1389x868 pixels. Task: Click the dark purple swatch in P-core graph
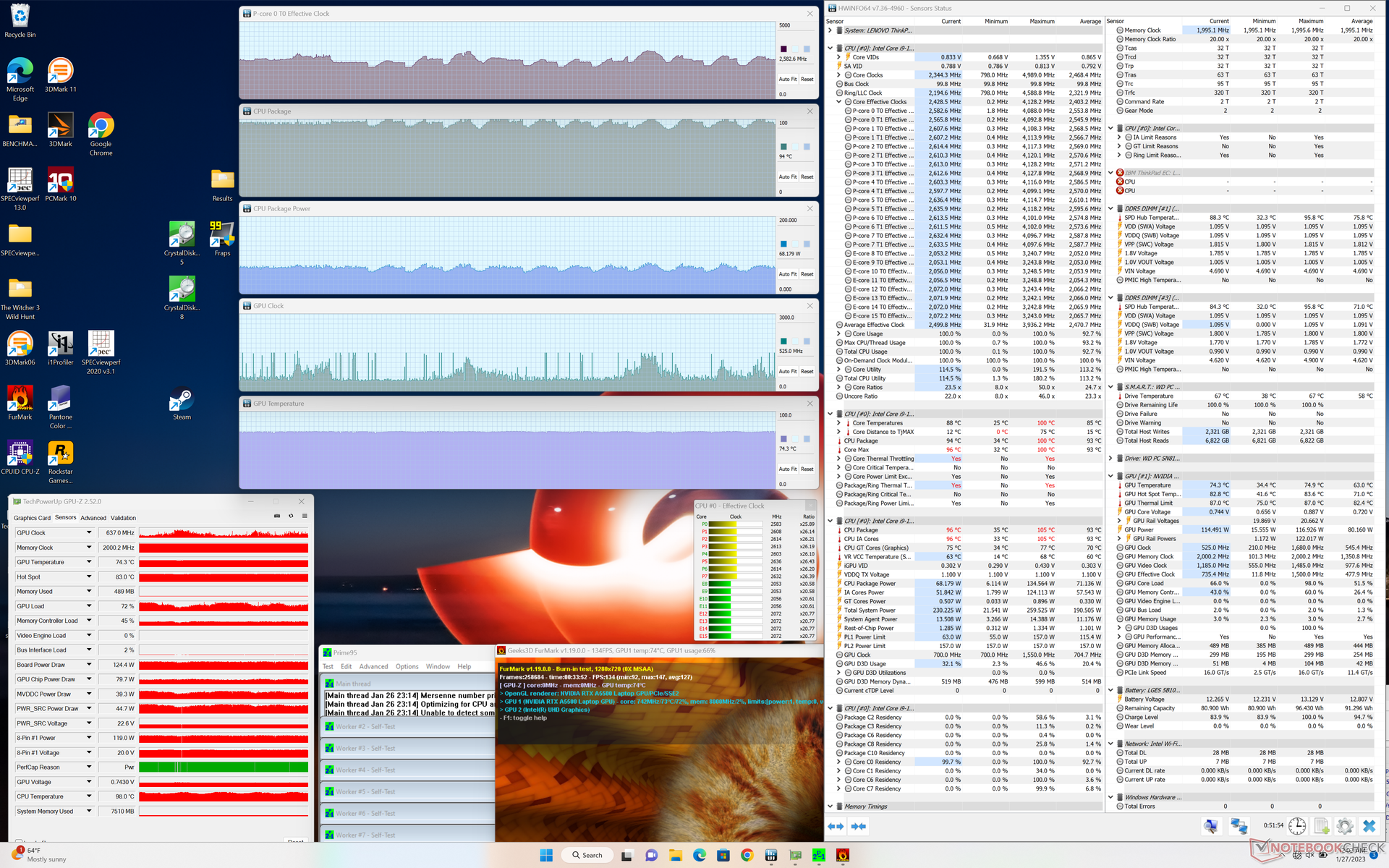tap(783, 49)
